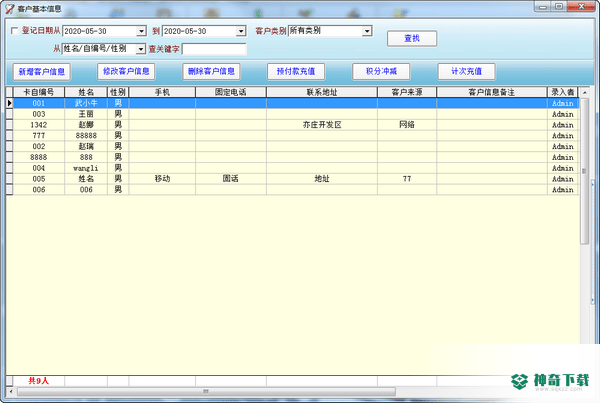Viewport: 600px width, 403px height.
Task: Click the 性别 column header
Action: click(x=118, y=92)
